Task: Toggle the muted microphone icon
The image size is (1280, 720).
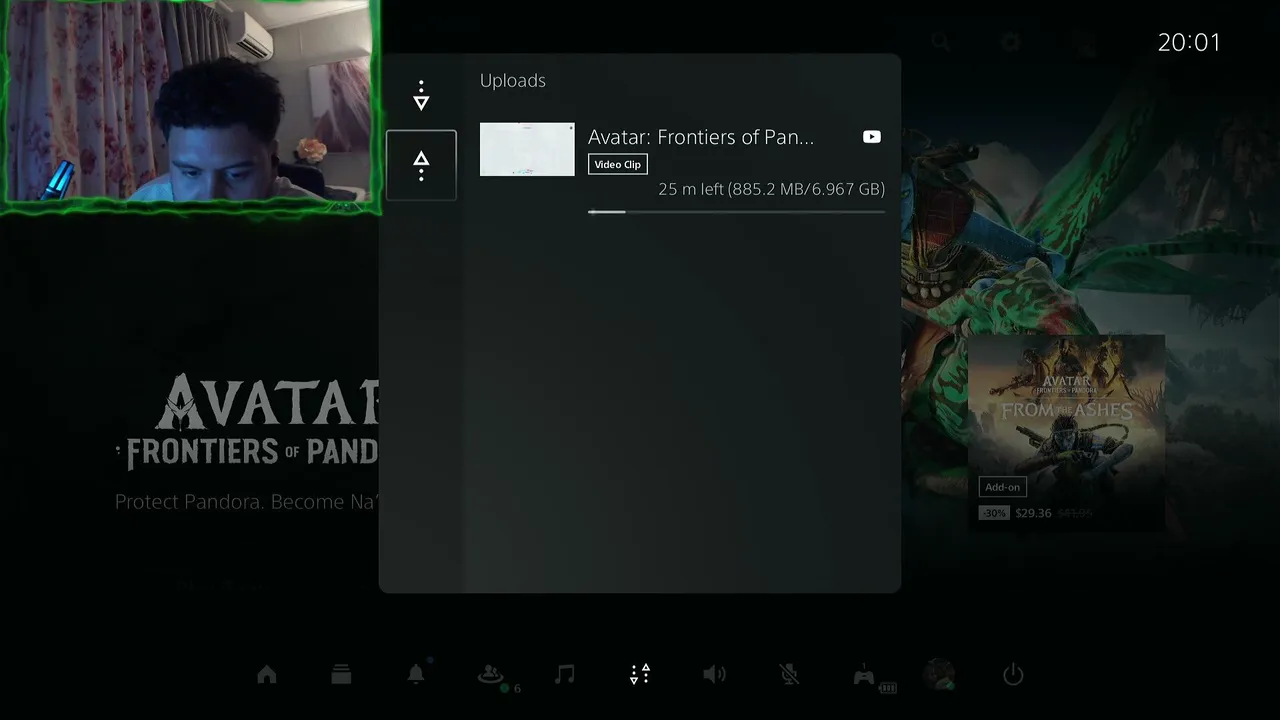Action: [x=789, y=675]
